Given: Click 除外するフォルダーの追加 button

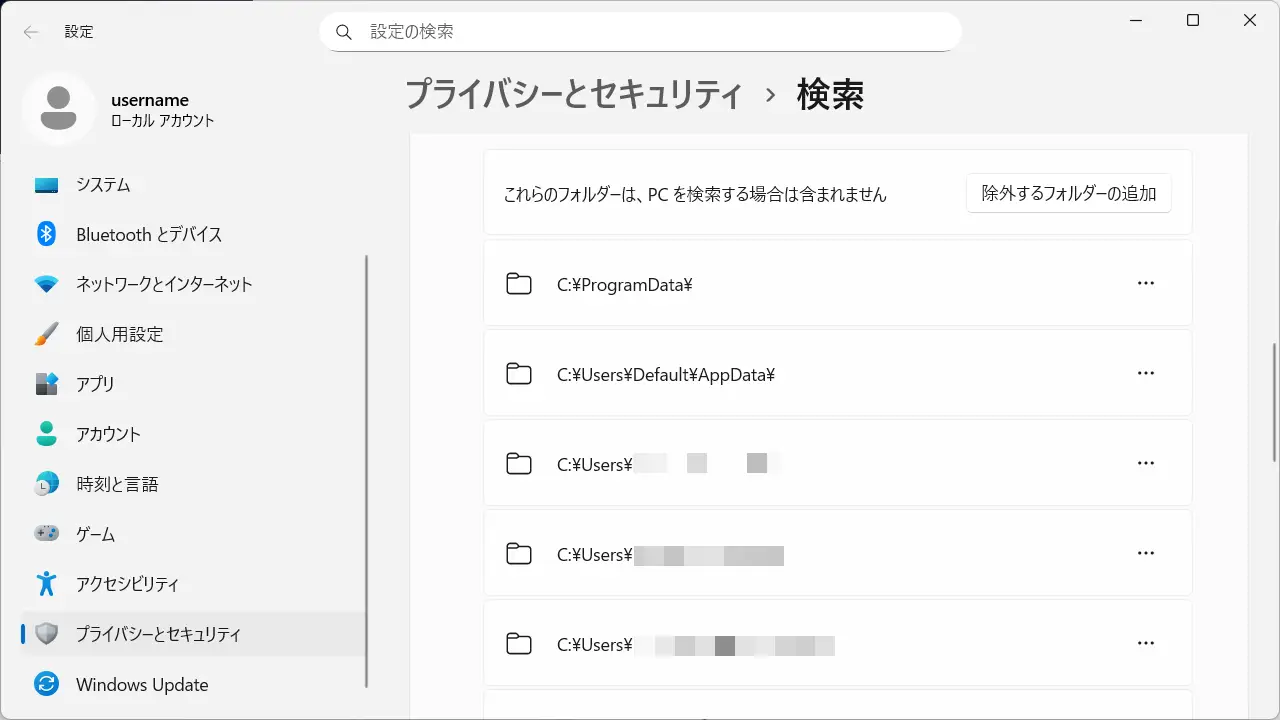Looking at the screenshot, I should point(1068,193).
